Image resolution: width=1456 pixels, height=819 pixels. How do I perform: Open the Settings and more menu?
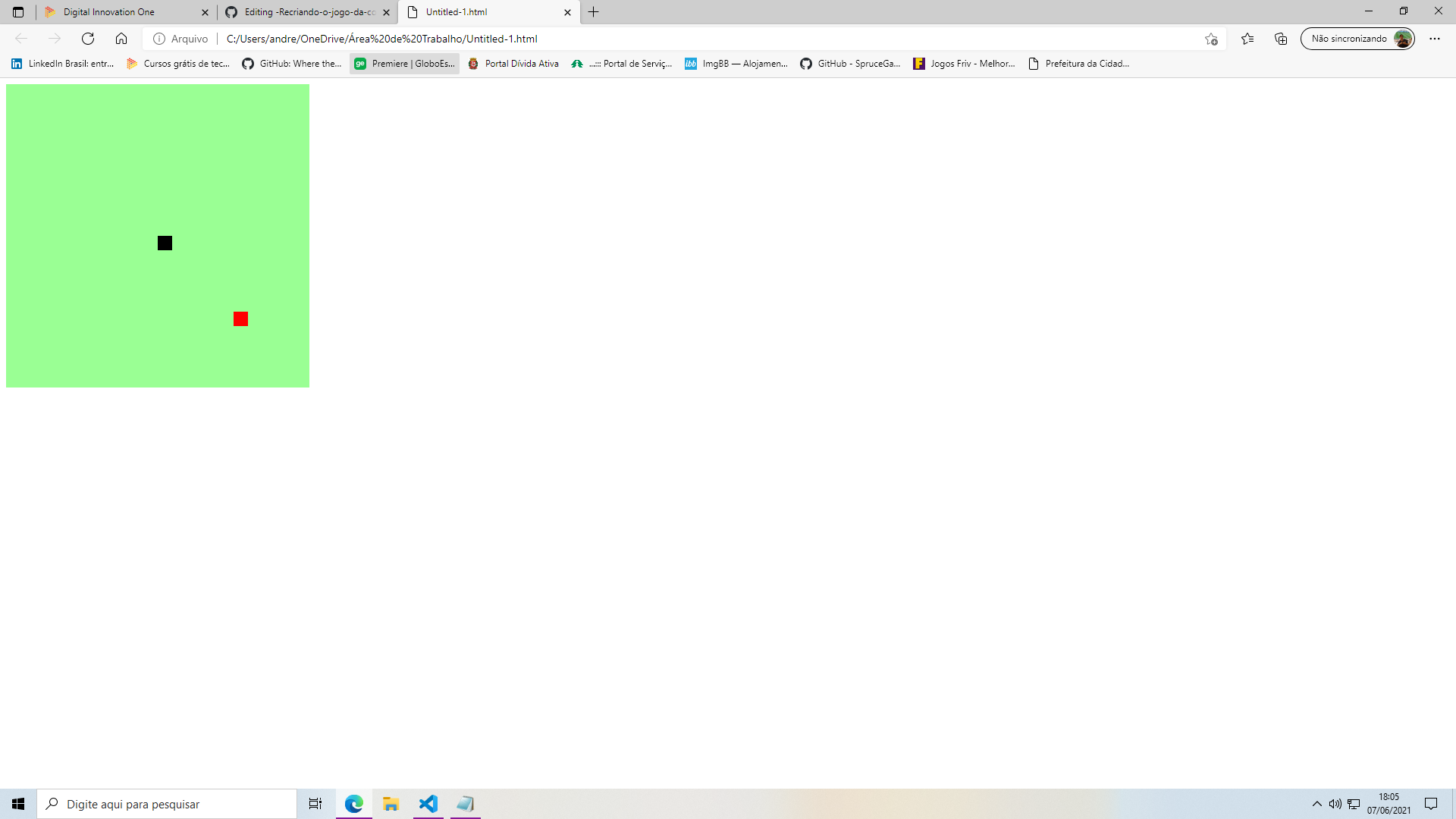[x=1435, y=39]
